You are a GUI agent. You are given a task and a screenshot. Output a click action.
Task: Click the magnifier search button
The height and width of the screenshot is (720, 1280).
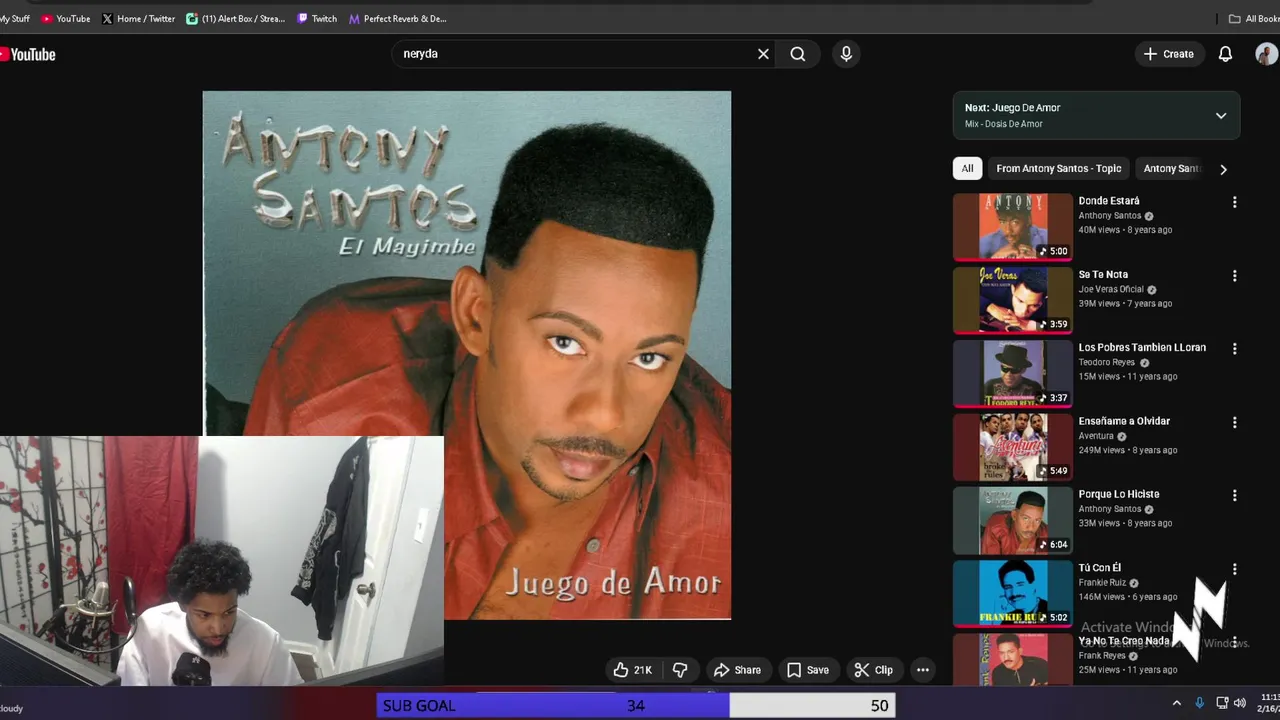[x=798, y=54]
